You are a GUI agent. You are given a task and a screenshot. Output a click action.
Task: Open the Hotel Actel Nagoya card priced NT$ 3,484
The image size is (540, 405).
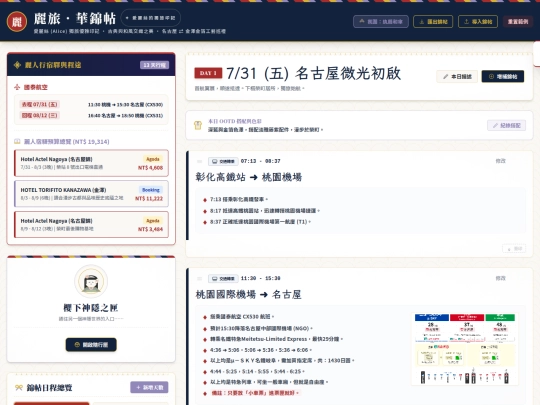[91, 225]
